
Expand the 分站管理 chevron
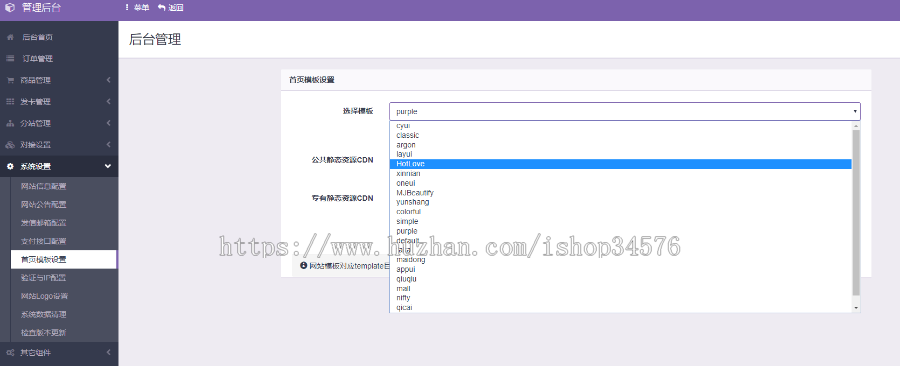point(108,123)
